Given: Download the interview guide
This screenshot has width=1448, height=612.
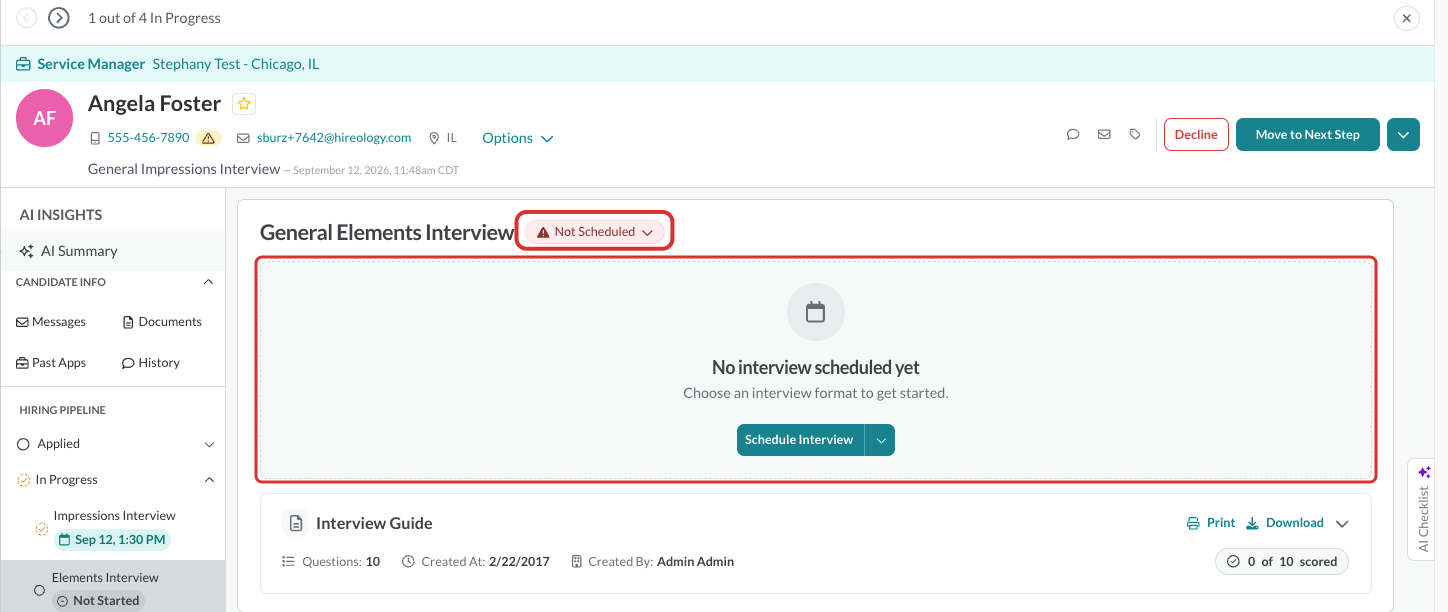Looking at the screenshot, I should [1285, 523].
